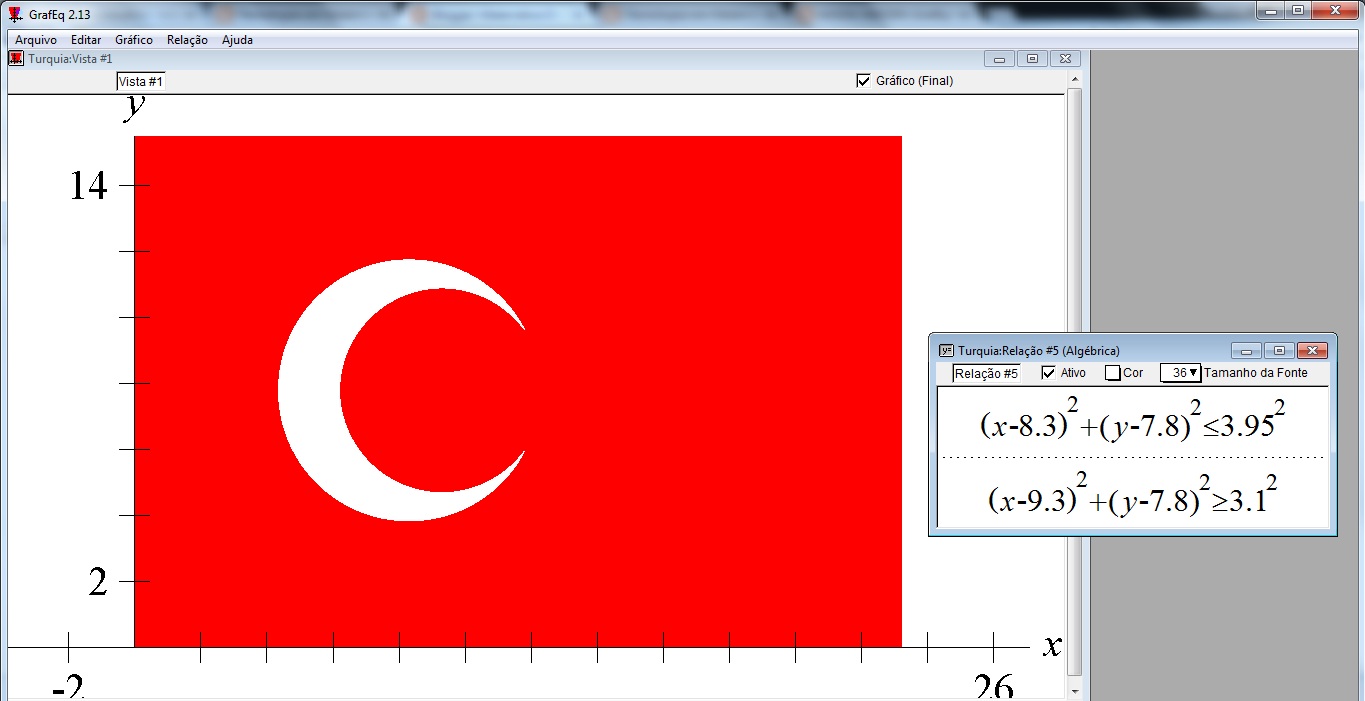Screen dimensions: 1365x701
Task: Close the GrafEq main window
Action: click(1336, 10)
